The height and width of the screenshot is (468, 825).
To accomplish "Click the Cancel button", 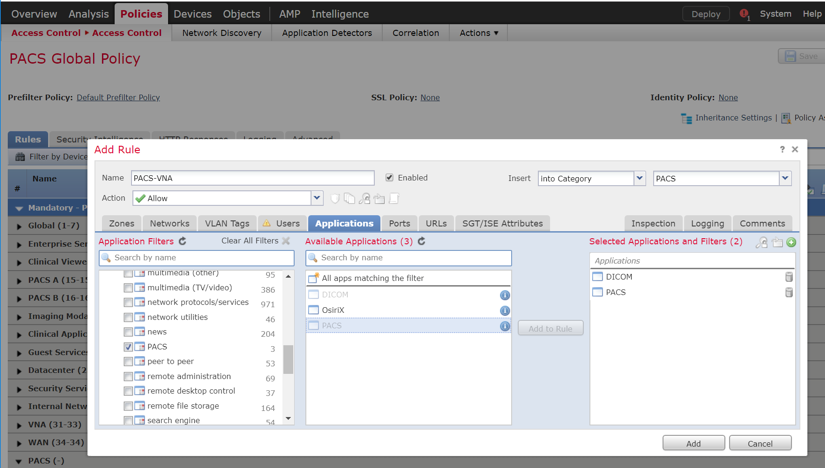I will click(x=760, y=443).
